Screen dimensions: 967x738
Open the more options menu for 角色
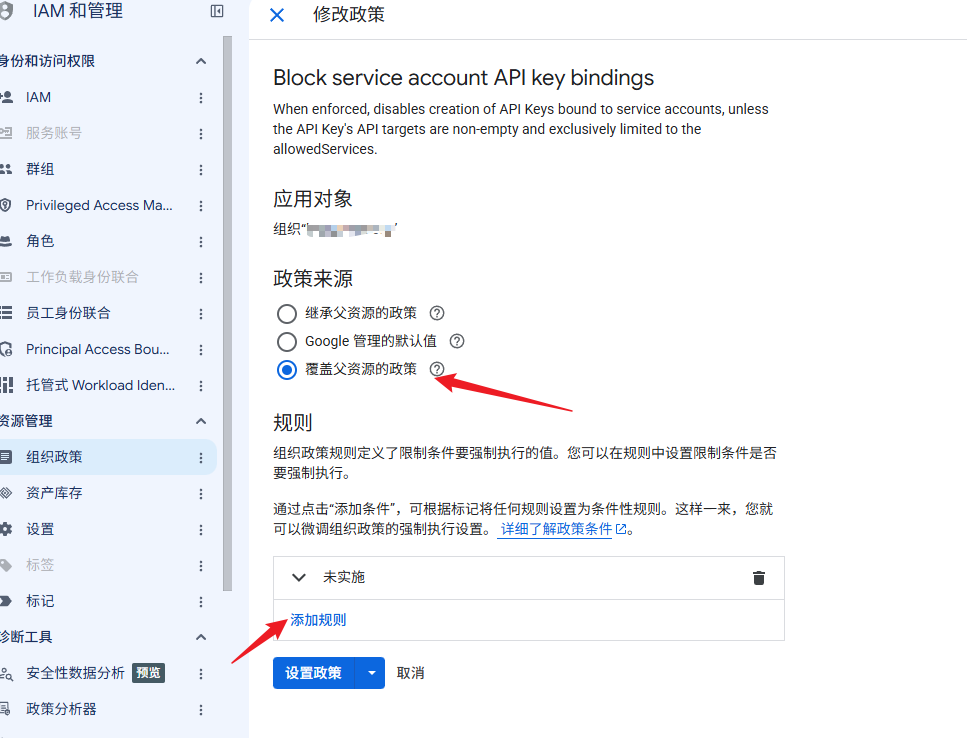(201, 241)
